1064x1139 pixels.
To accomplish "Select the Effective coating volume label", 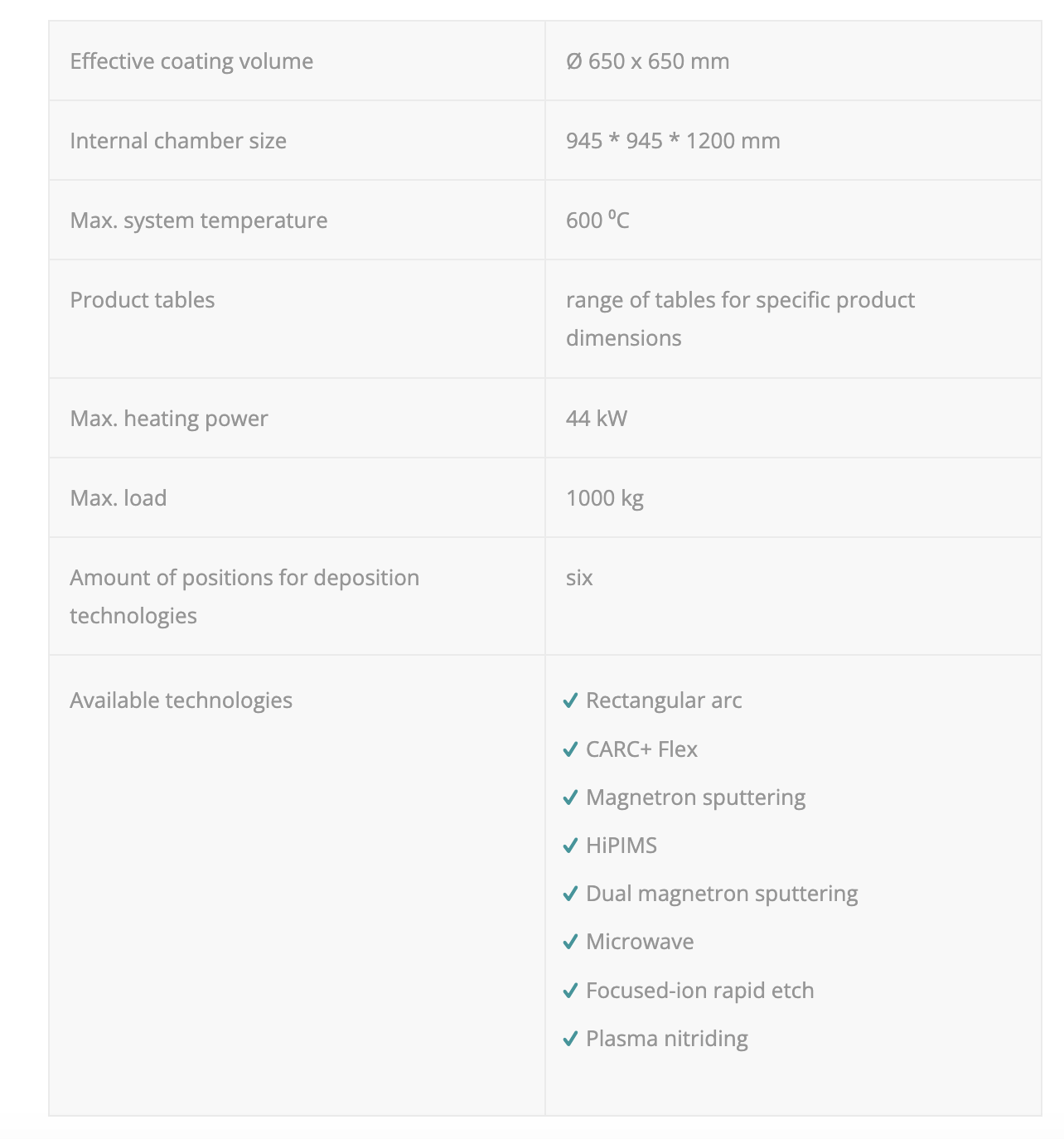I will [x=191, y=61].
